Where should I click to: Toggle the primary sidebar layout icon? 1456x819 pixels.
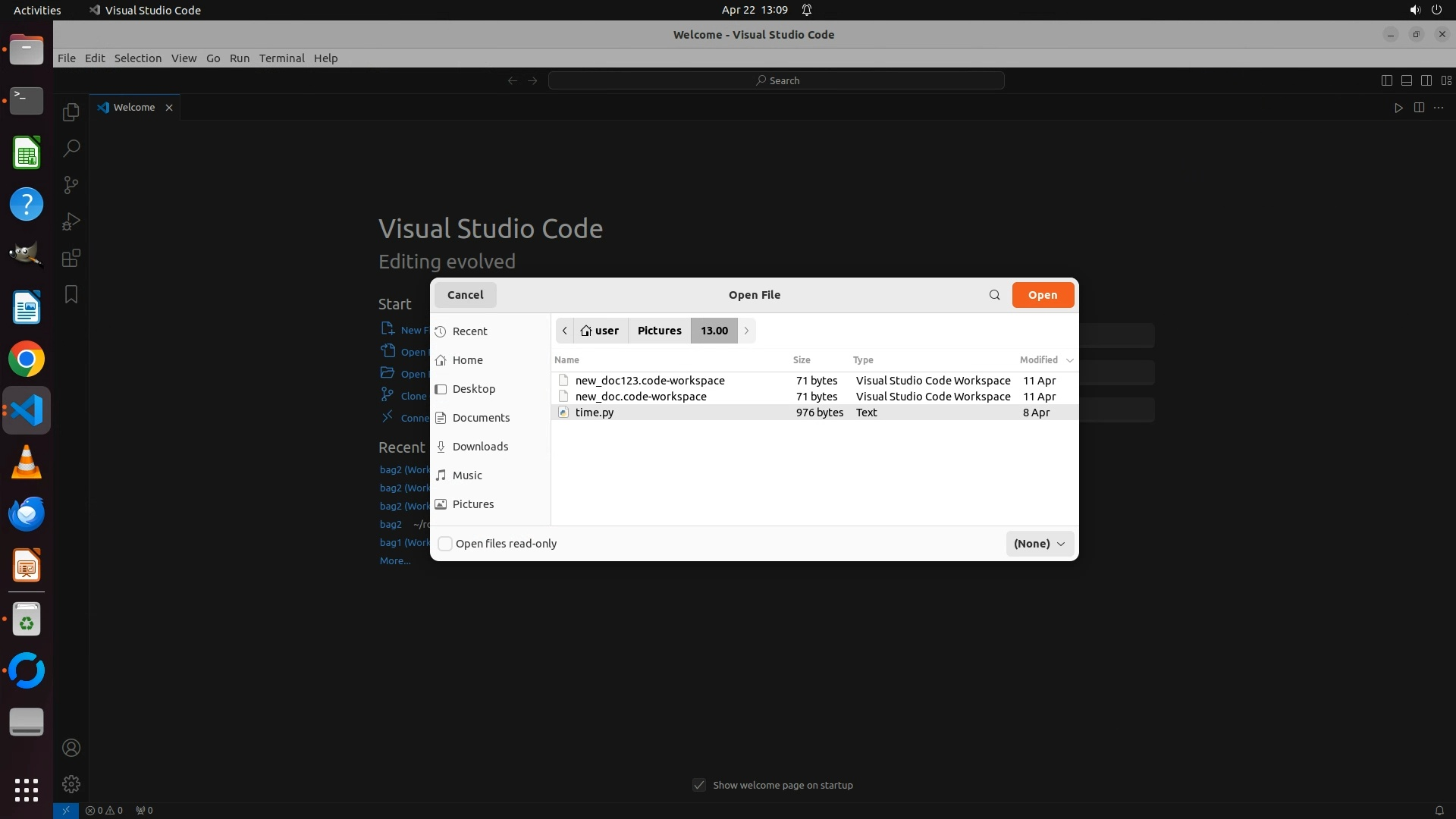[1386, 80]
